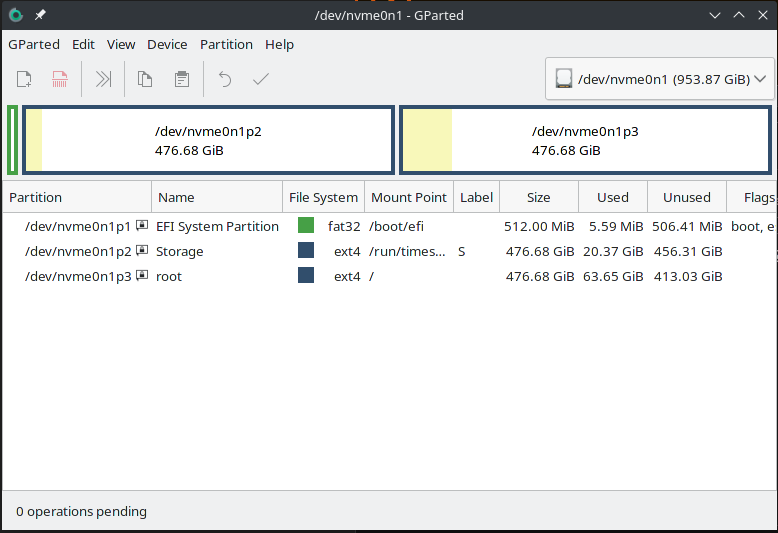778x533 pixels.
Task: Click the Delete partition toolbar icon
Action: click(x=60, y=79)
